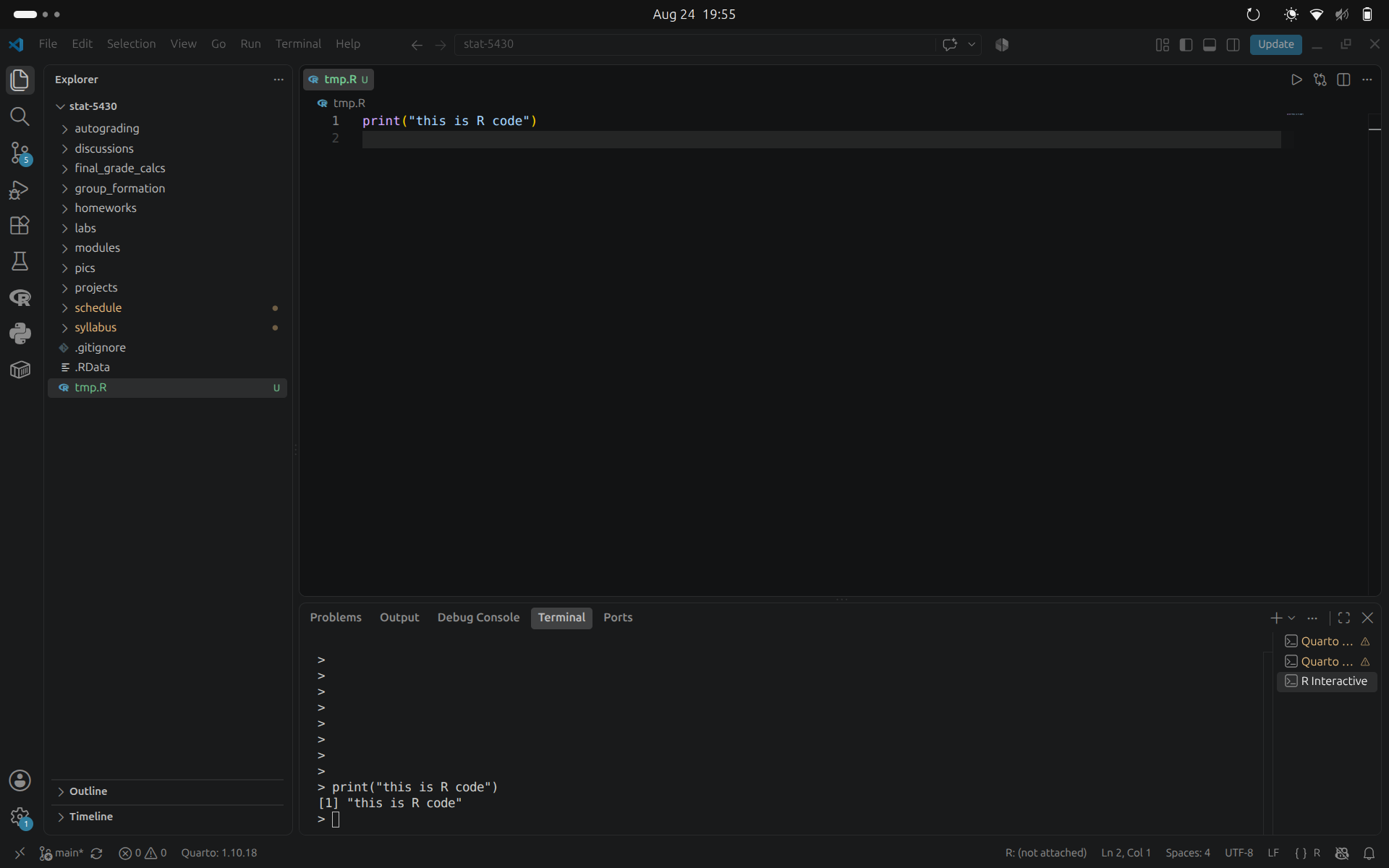This screenshot has width=1389, height=868.
Task: Open the container icon below the Python icon
Action: (x=20, y=370)
